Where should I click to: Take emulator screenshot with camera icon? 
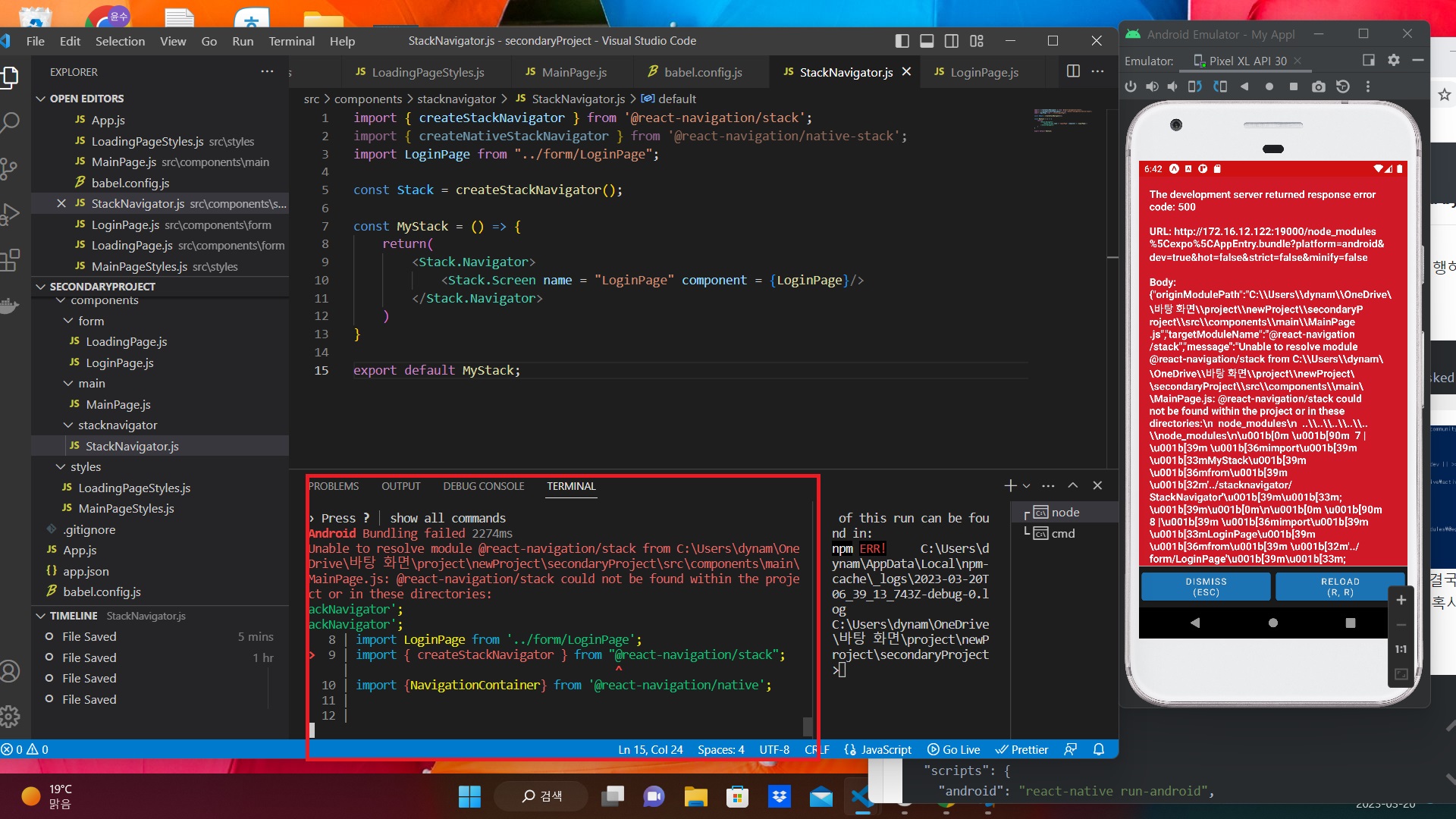coord(1319,86)
